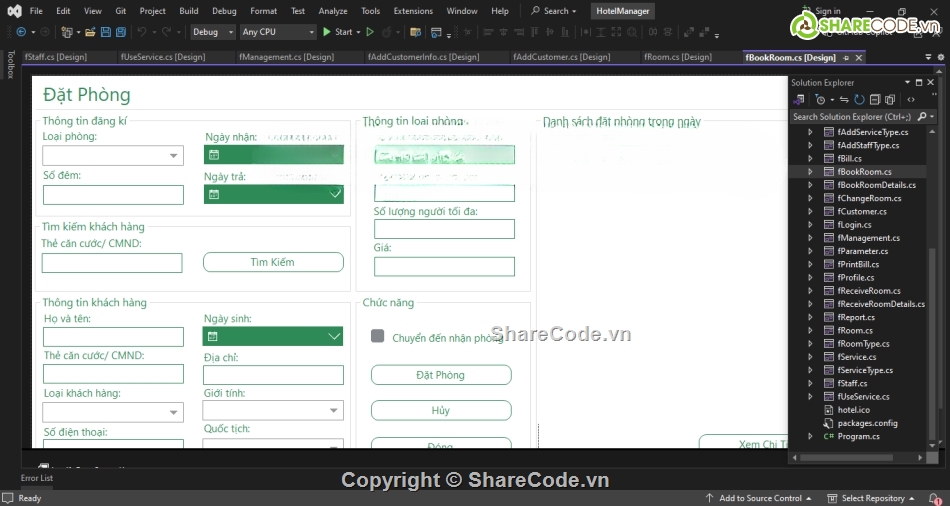Expand the fBookRoom.cs tree node
Viewport: 950px width, 506px height.
pyautogui.click(x=810, y=171)
